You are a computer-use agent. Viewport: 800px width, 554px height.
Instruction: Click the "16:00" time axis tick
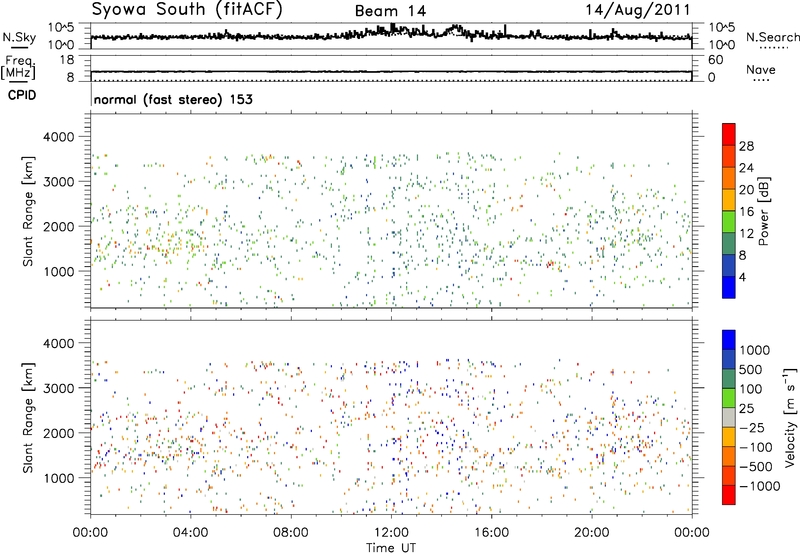point(491,533)
